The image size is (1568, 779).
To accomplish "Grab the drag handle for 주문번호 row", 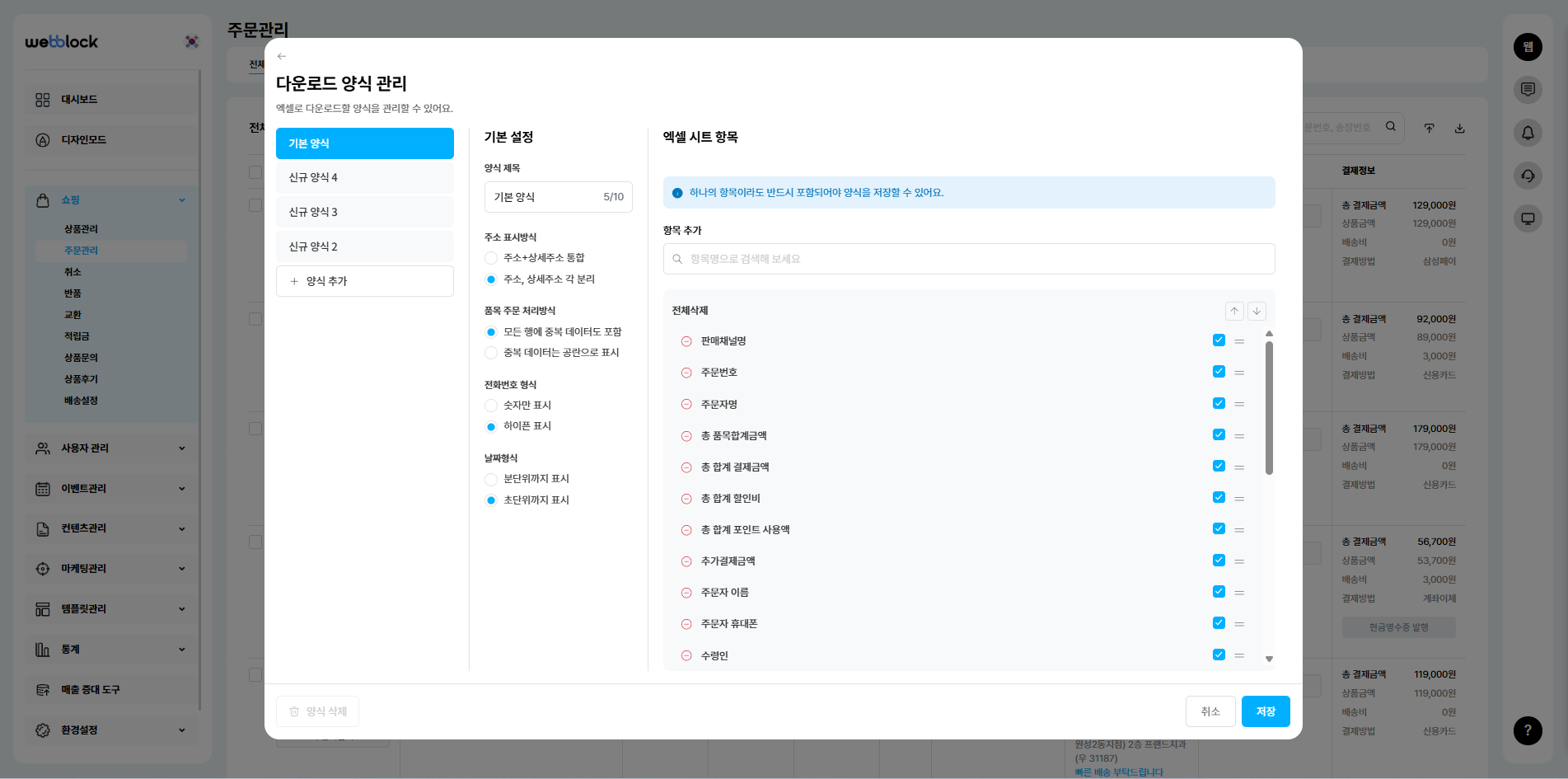I will pos(1239,373).
